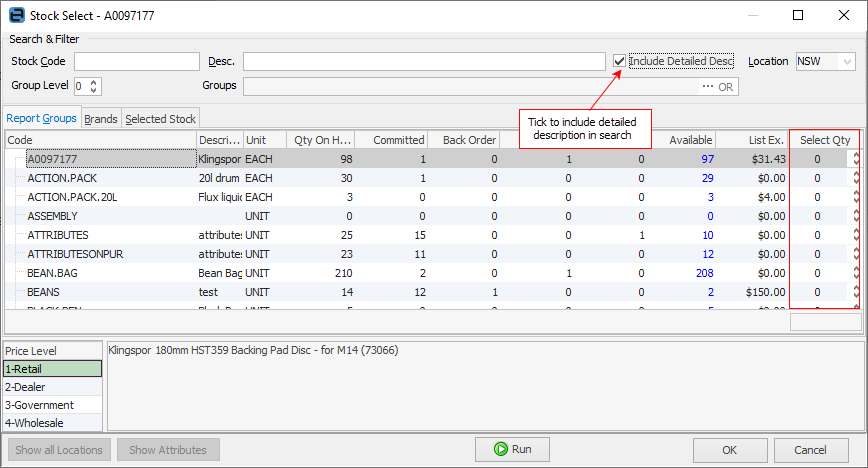Open the Selected Stock tab
868x468 pixels.
tap(160, 119)
